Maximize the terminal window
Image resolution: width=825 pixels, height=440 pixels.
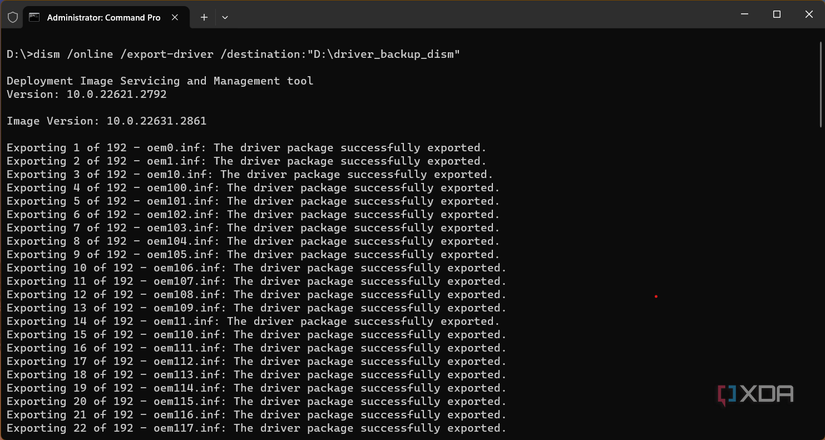click(x=777, y=14)
